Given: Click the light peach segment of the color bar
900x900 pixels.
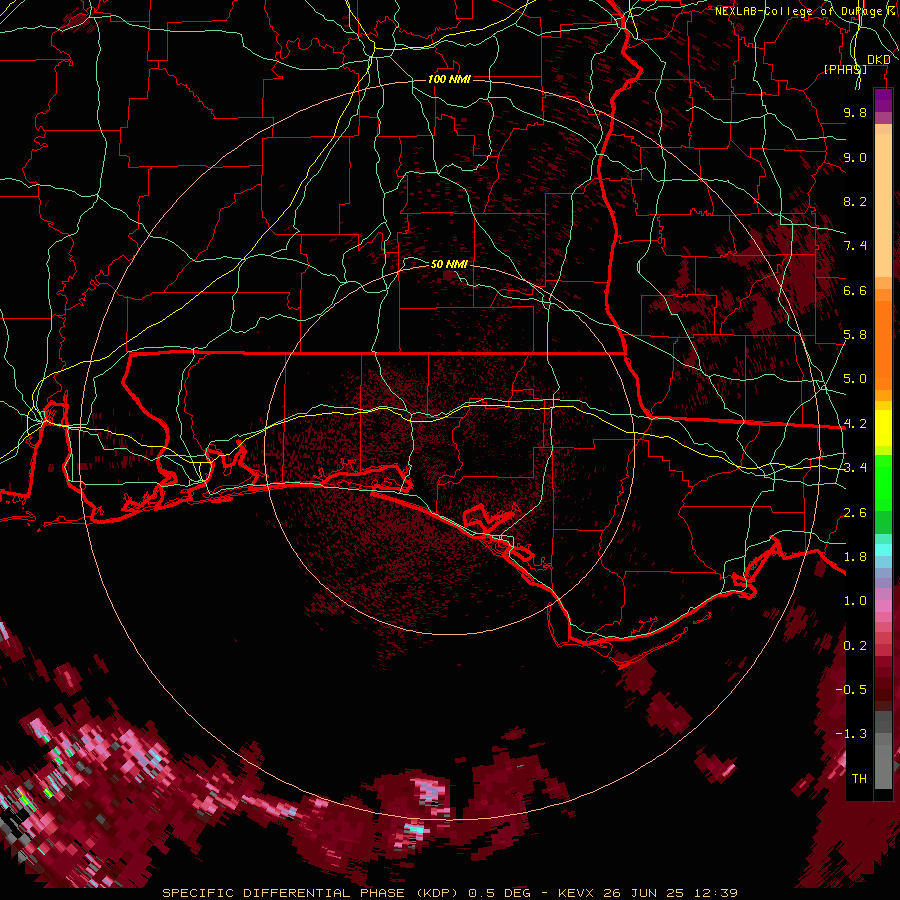Looking at the screenshot, I should (x=883, y=207).
